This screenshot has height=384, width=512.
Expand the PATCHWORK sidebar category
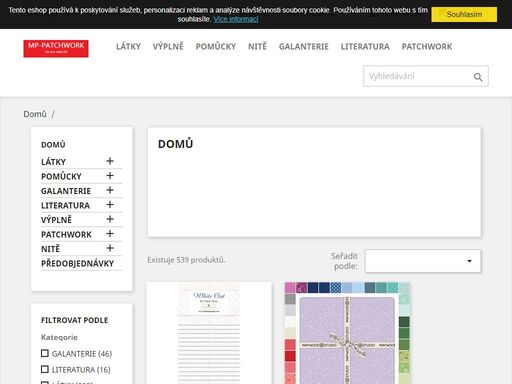click(x=110, y=234)
